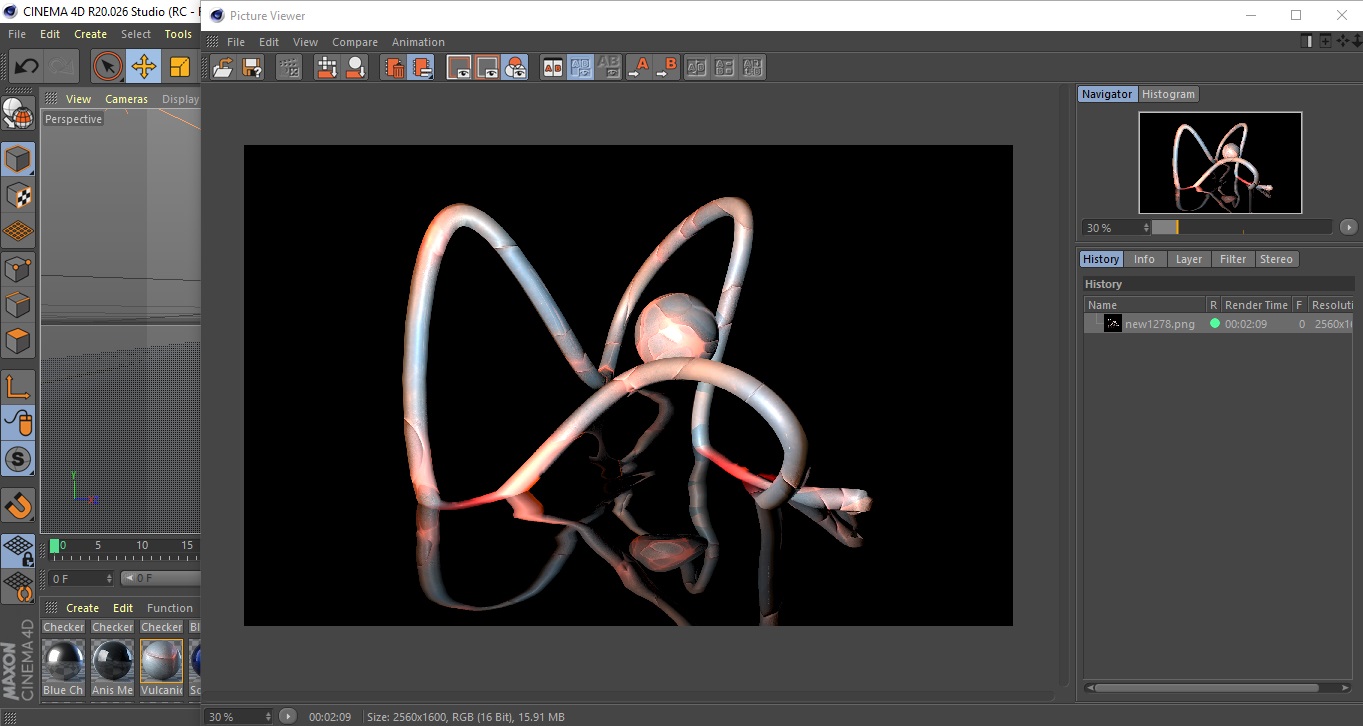The image size is (1363, 726).
Task: Click the first greyed-out AB comparison icon
Action: click(697, 67)
